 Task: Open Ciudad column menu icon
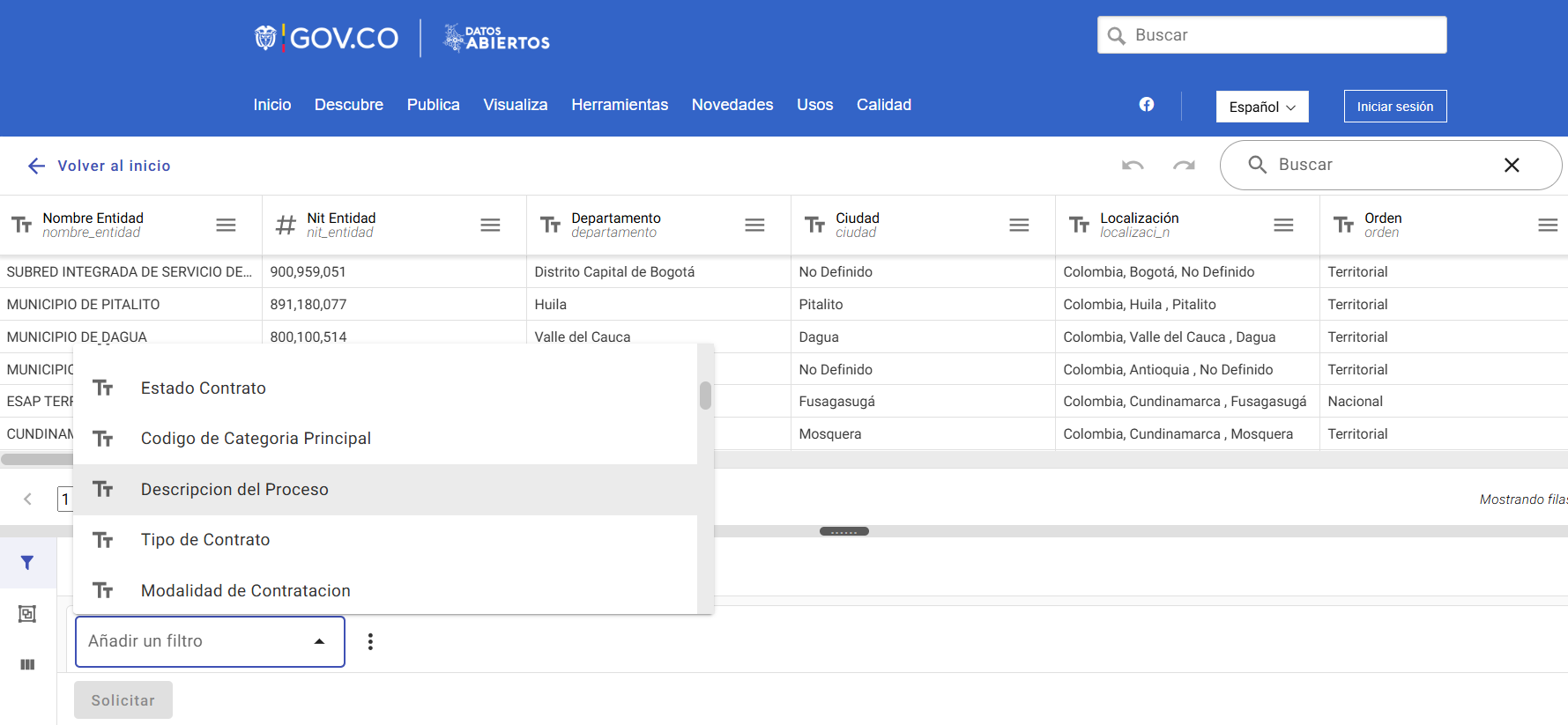pos(1019,226)
